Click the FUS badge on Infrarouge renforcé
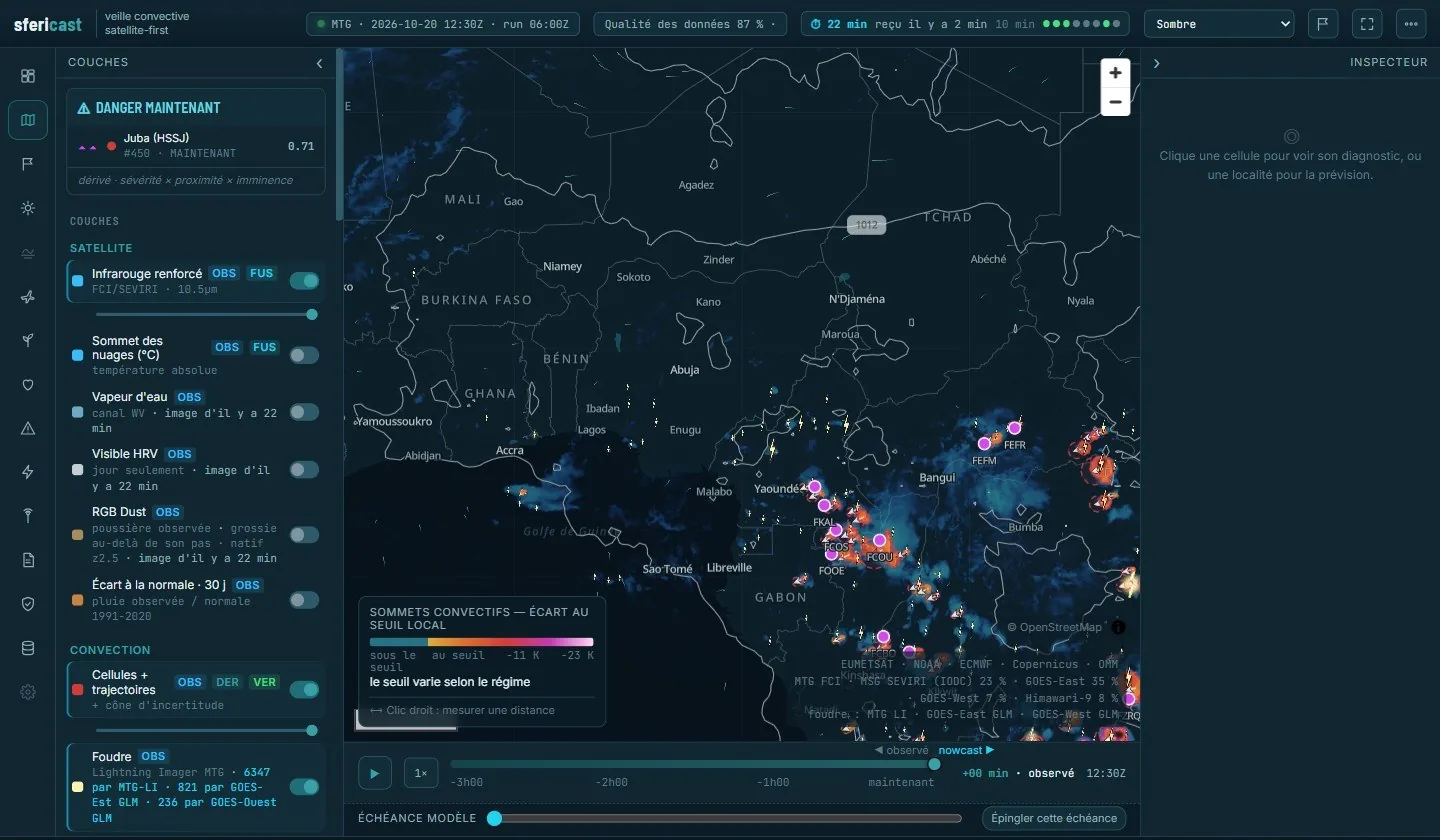The height and width of the screenshot is (840, 1440). tap(261, 273)
